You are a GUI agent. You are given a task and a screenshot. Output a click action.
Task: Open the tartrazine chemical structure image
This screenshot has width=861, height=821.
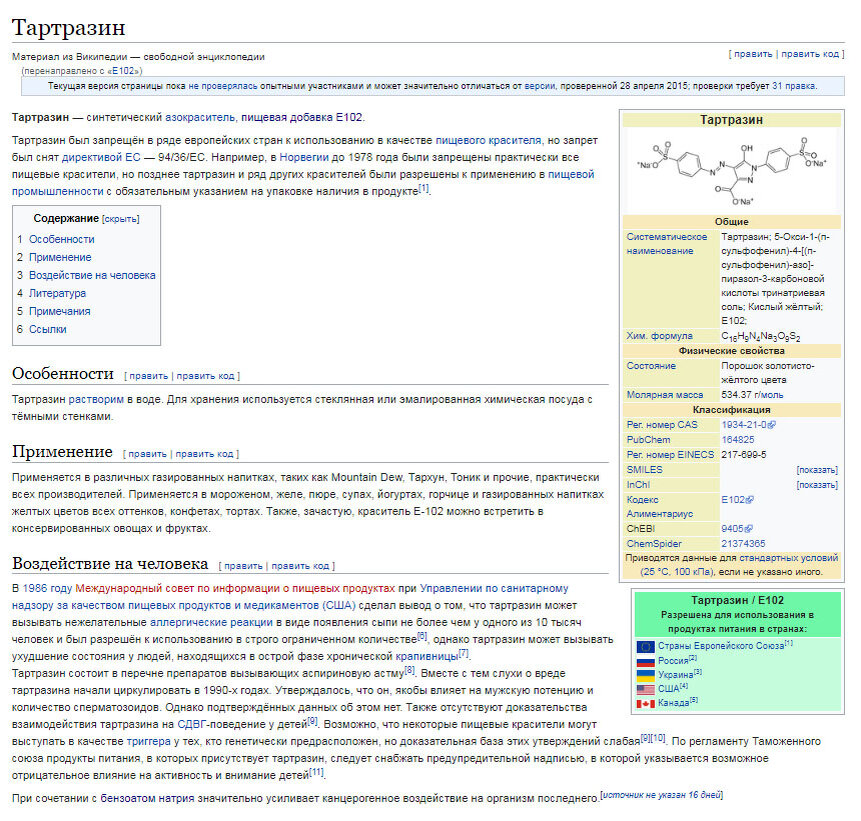(731, 171)
